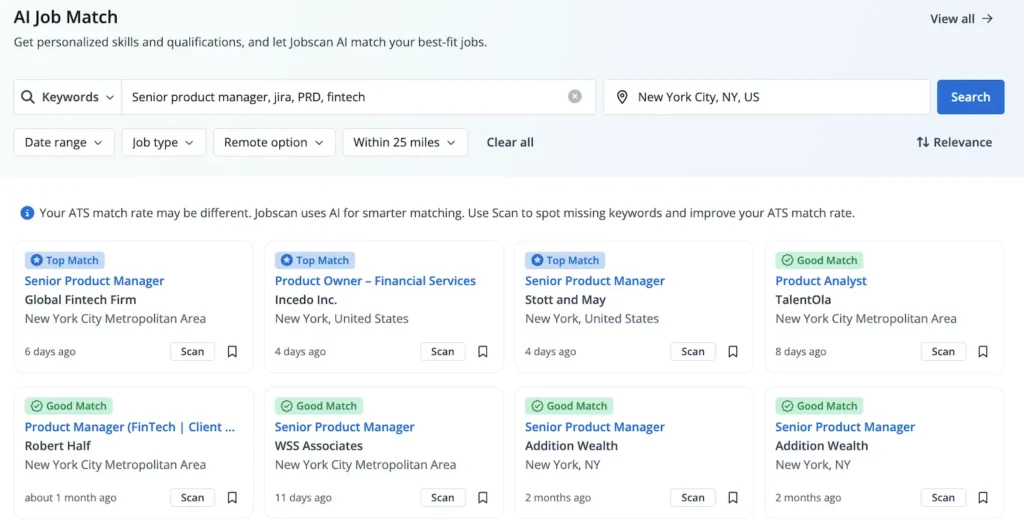Click bookmark icon on TalentOla Product Analyst
Screen dimensions: 1024x524
pyautogui.click(x=983, y=352)
